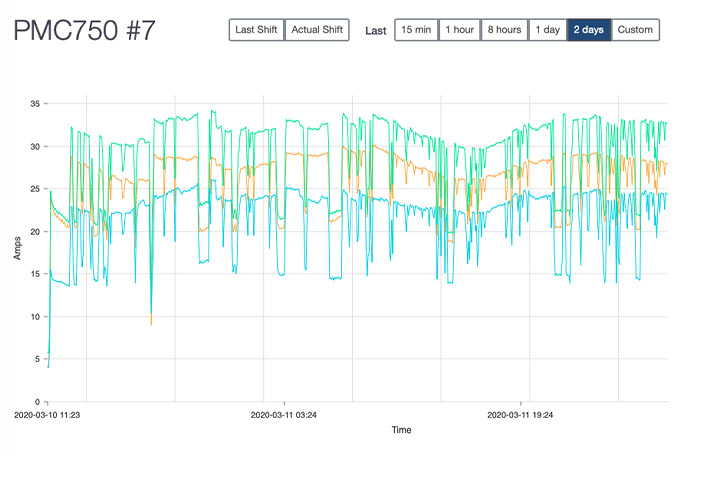Click the 10 tick on the Amps axis
Screen dimensions: 720x500
click(x=33, y=317)
